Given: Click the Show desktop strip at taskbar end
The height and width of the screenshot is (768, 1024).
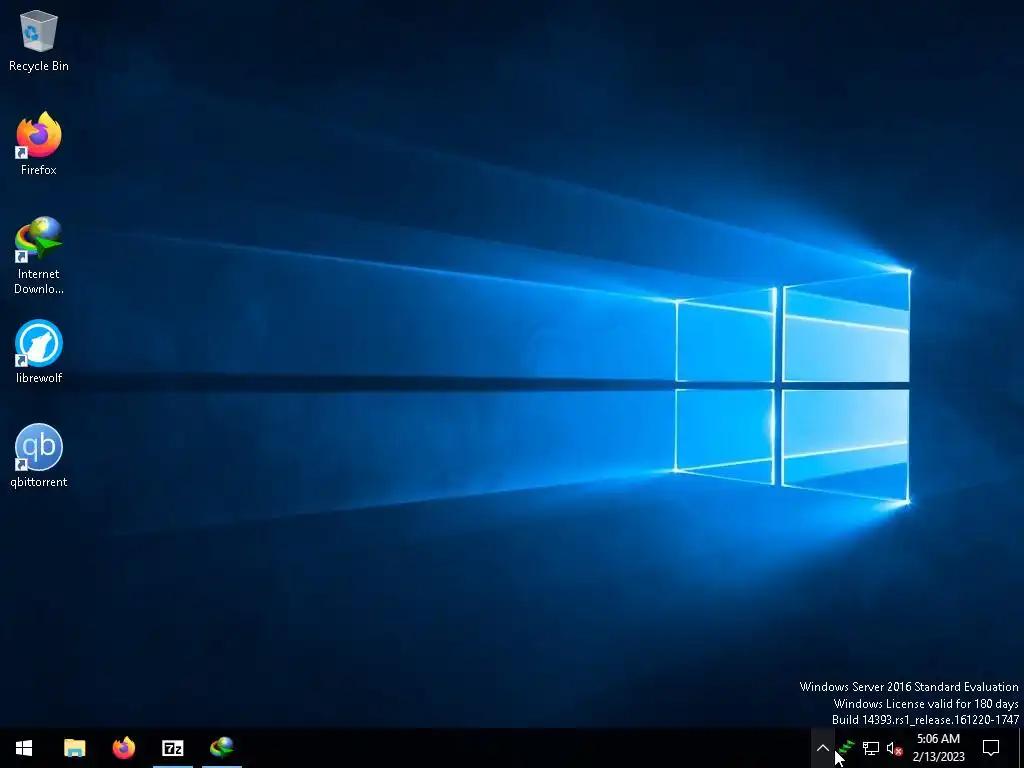Looking at the screenshot, I should coord(1021,748).
